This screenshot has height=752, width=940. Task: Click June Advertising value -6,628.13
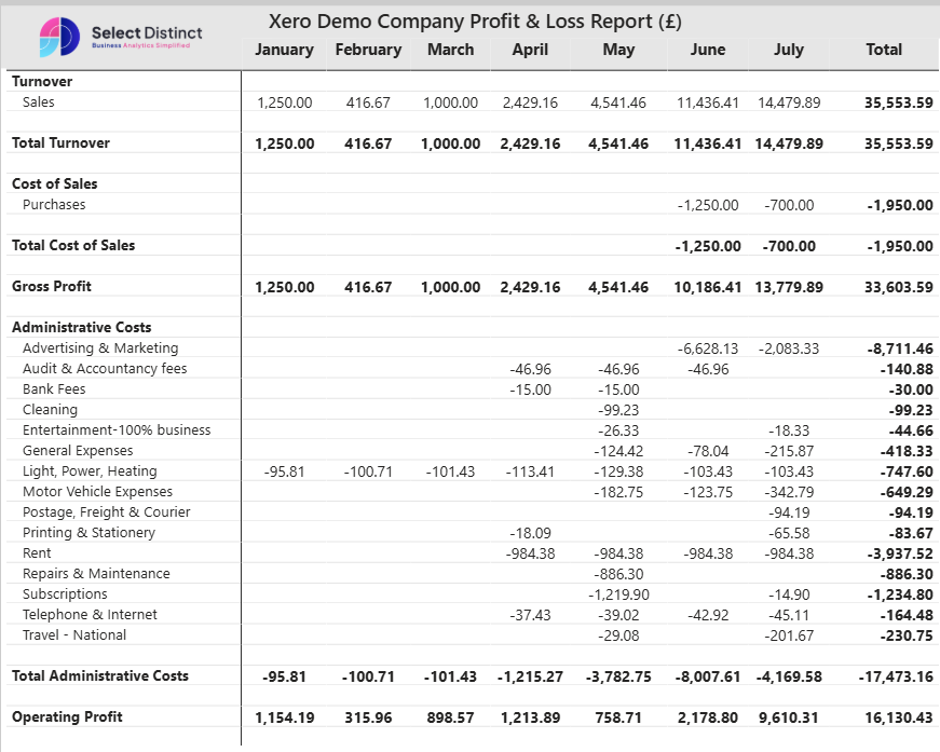click(707, 348)
